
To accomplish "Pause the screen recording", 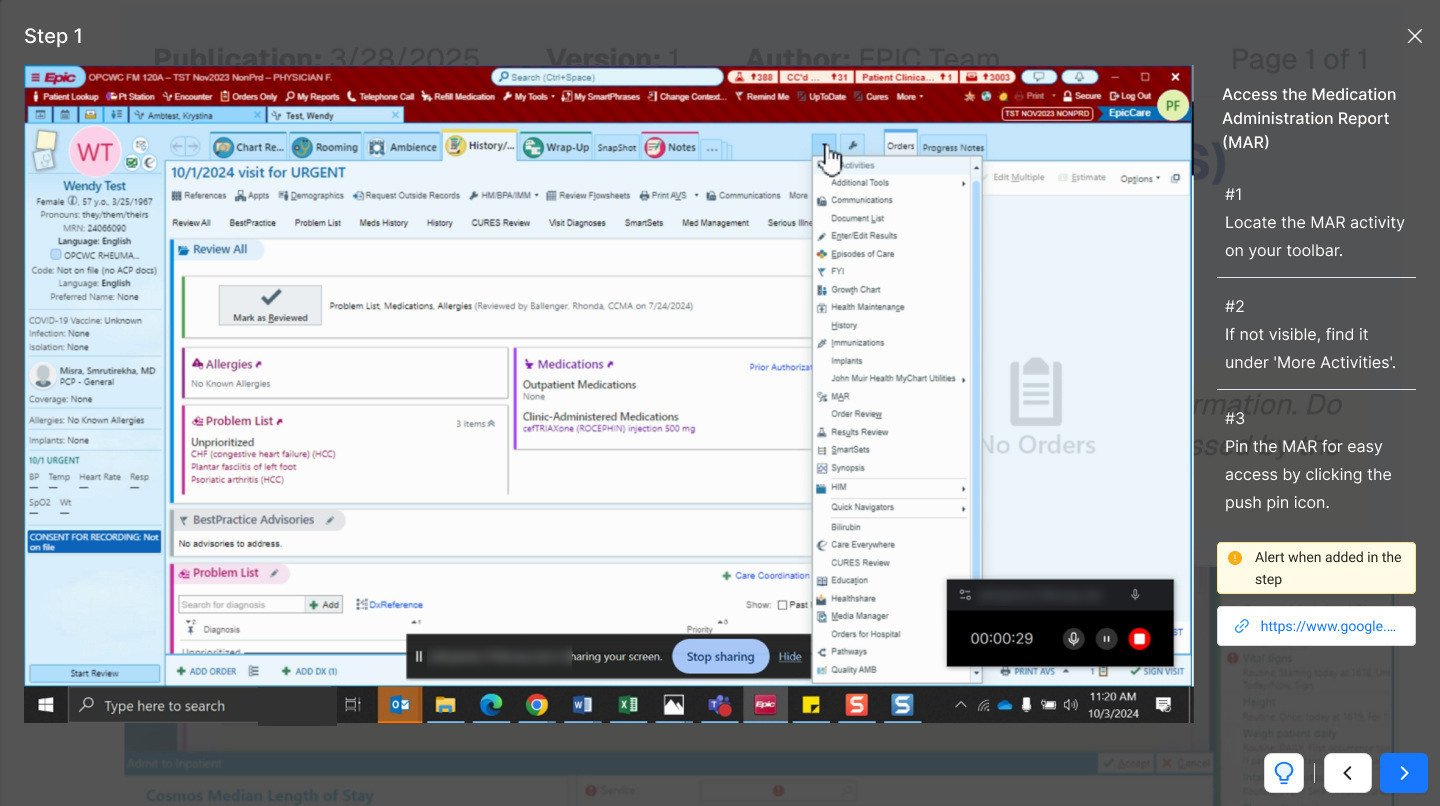I will point(1106,639).
